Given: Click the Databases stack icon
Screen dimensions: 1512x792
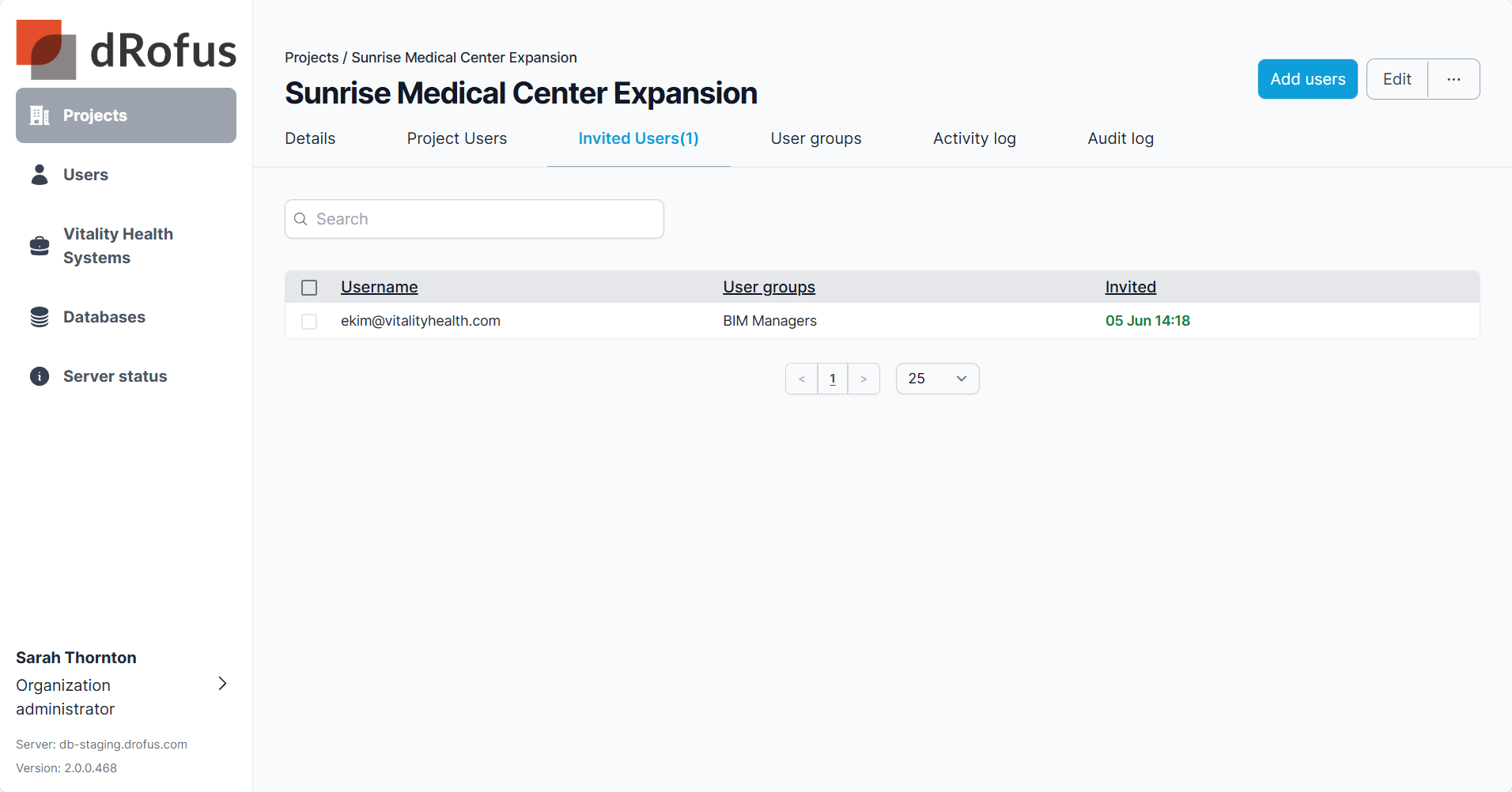Looking at the screenshot, I should pos(40,317).
